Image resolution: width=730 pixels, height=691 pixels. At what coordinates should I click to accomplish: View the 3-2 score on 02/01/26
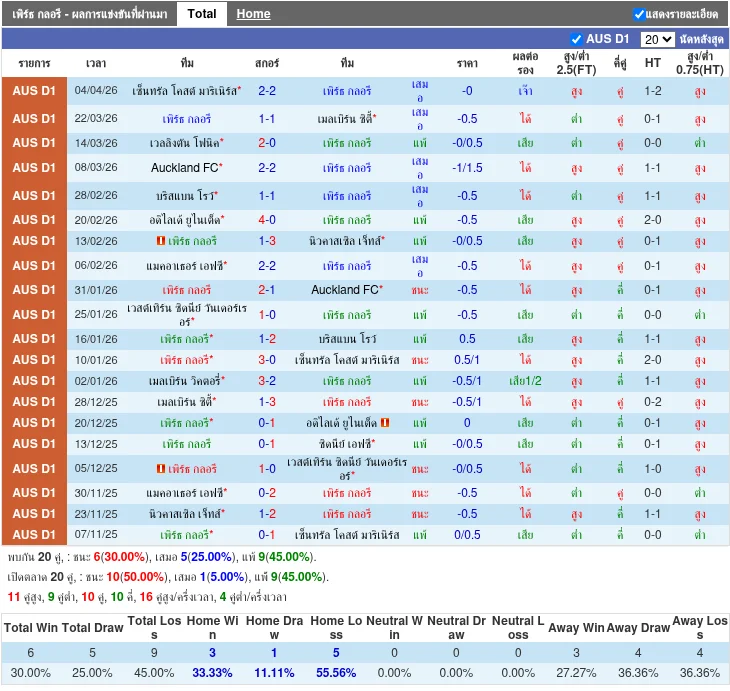267,381
